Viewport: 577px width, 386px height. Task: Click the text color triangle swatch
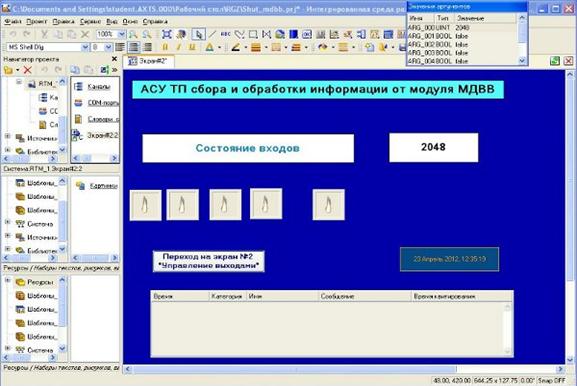tap(209, 47)
